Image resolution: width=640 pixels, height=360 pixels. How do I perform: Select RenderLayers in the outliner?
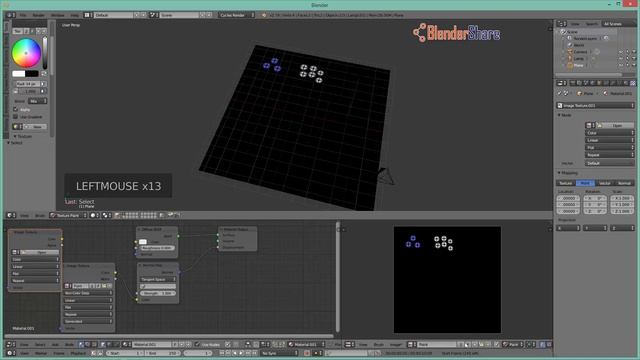pos(585,38)
